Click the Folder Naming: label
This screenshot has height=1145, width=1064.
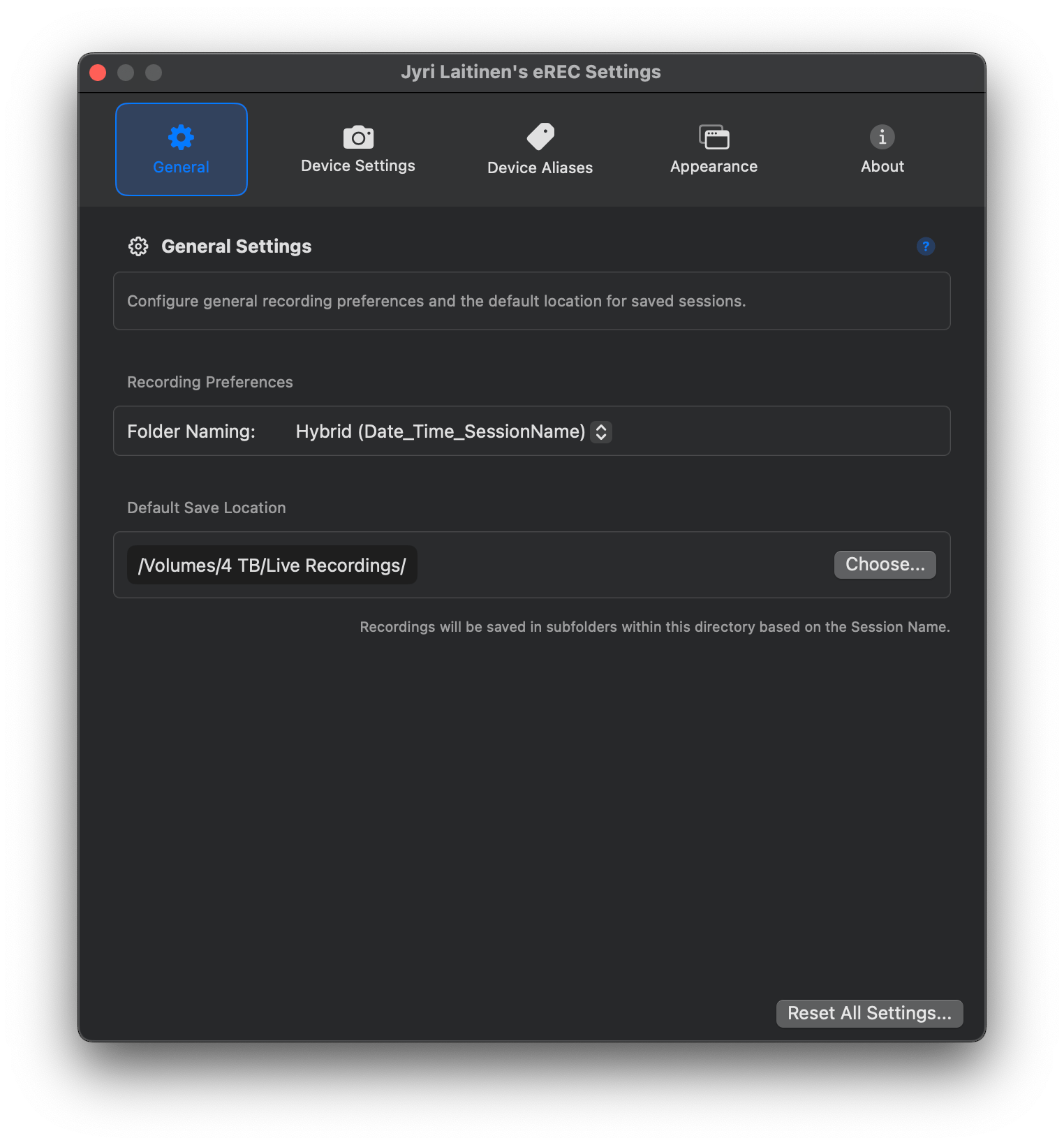[x=191, y=431]
